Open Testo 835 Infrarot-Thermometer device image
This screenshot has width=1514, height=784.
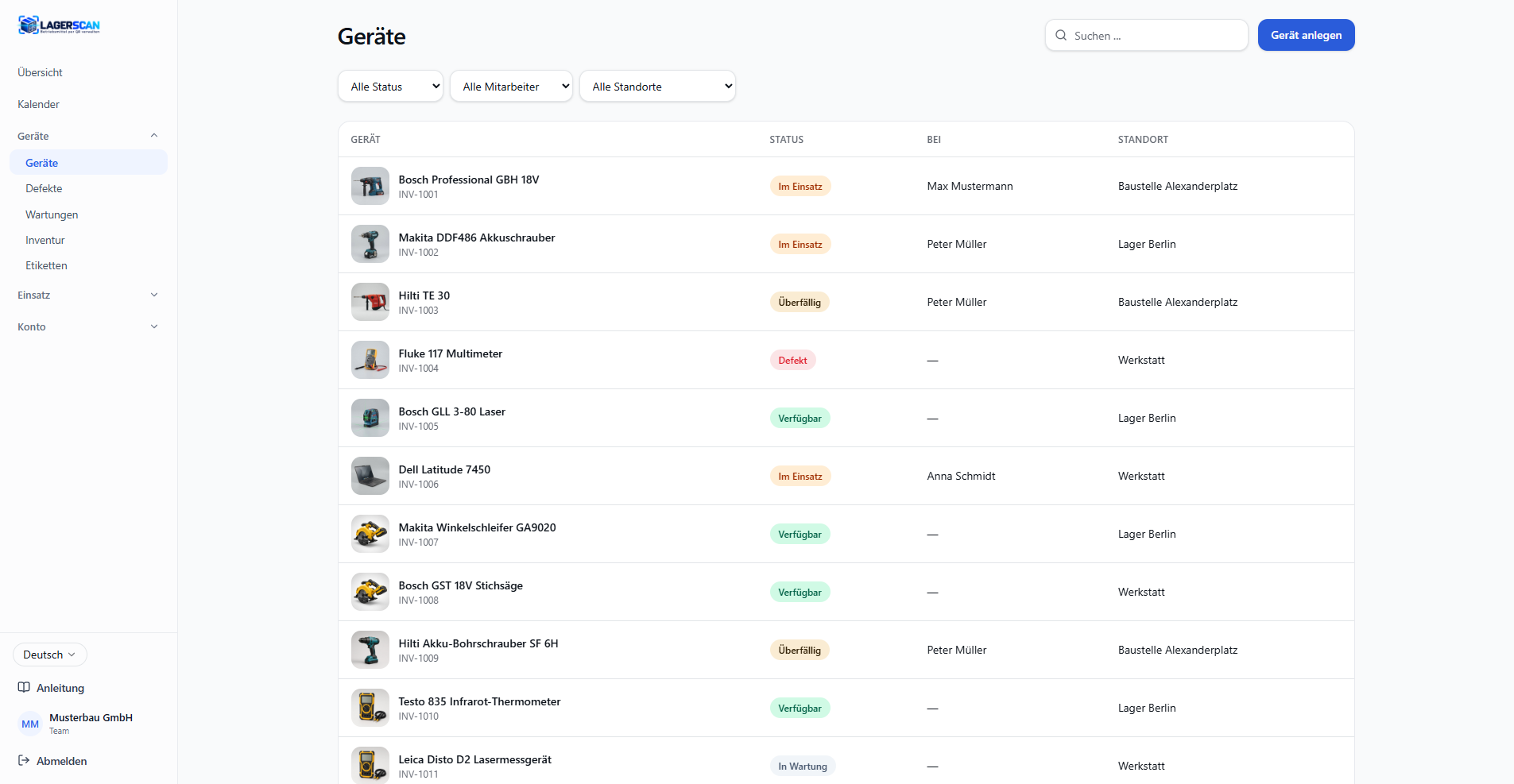pos(370,708)
